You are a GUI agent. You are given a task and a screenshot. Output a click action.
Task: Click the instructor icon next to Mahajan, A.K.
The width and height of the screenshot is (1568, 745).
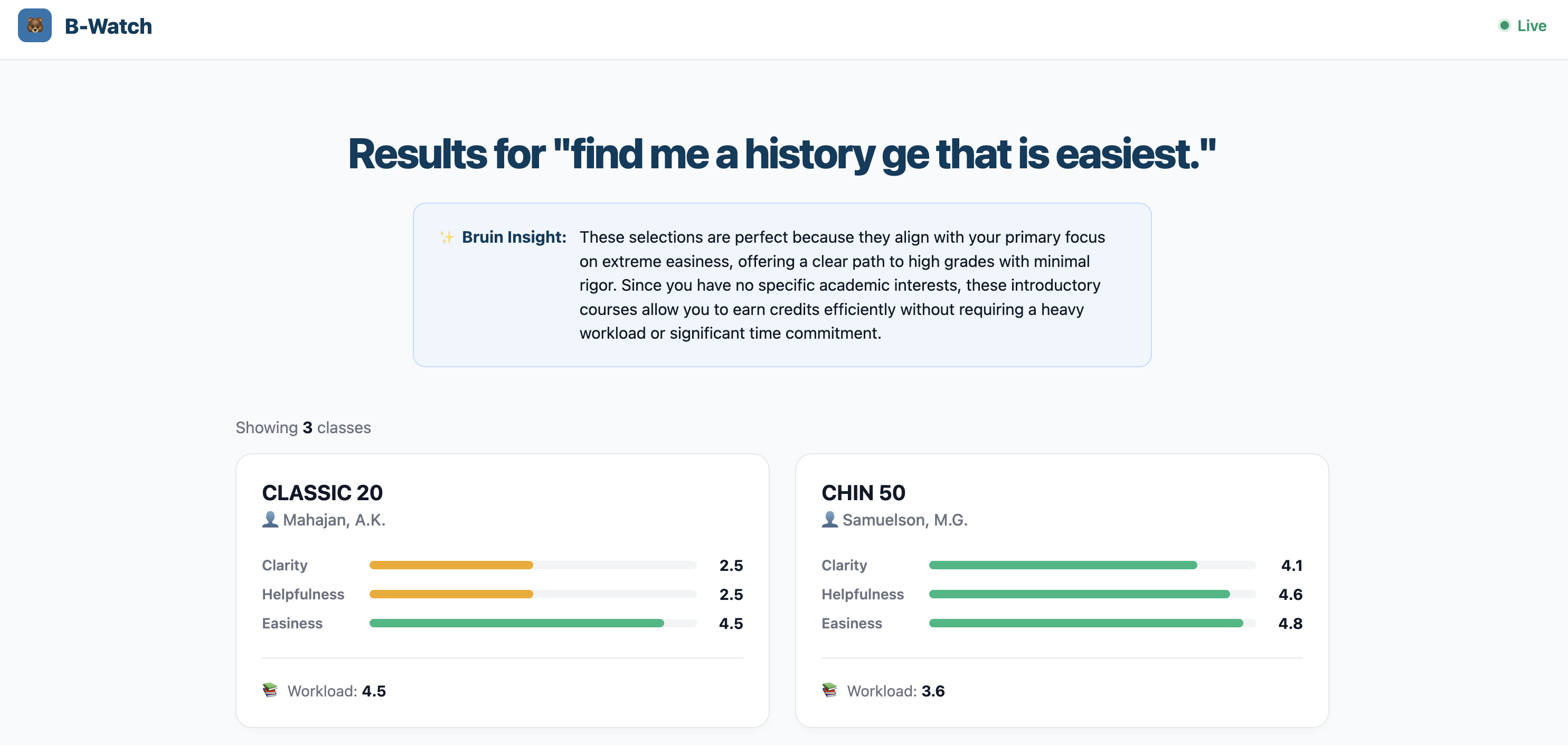point(270,519)
